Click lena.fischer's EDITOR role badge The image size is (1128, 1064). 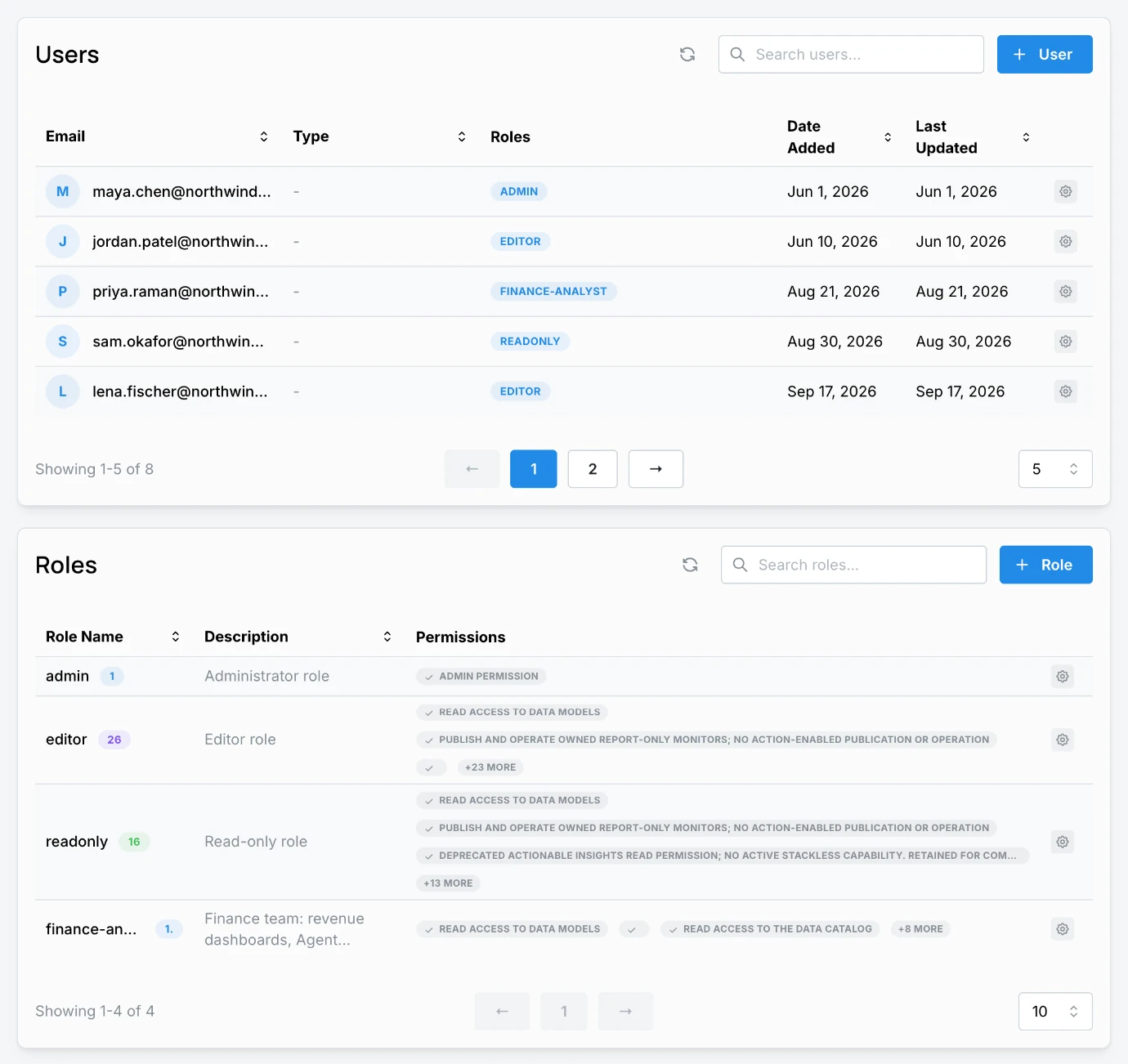521,391
